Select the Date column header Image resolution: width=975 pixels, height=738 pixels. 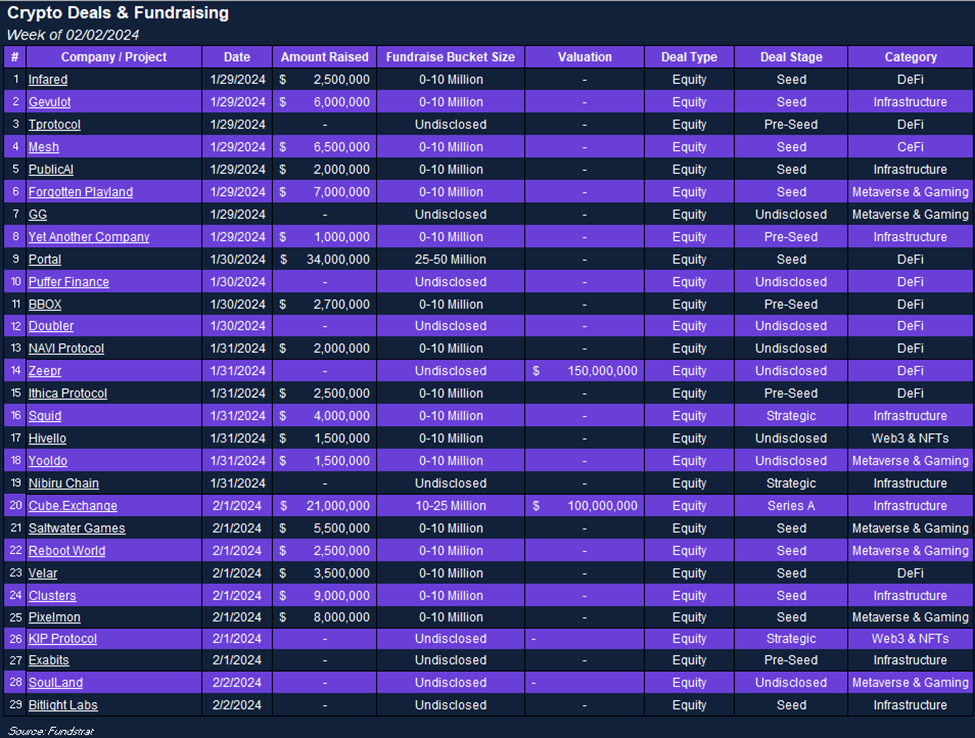pyautogui.click(x=237, y=57)
